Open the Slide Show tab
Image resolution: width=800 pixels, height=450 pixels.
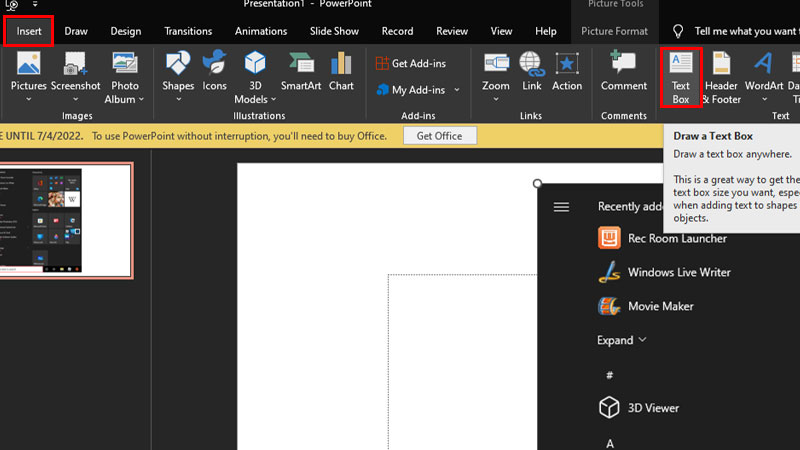[x=334, y=31]
